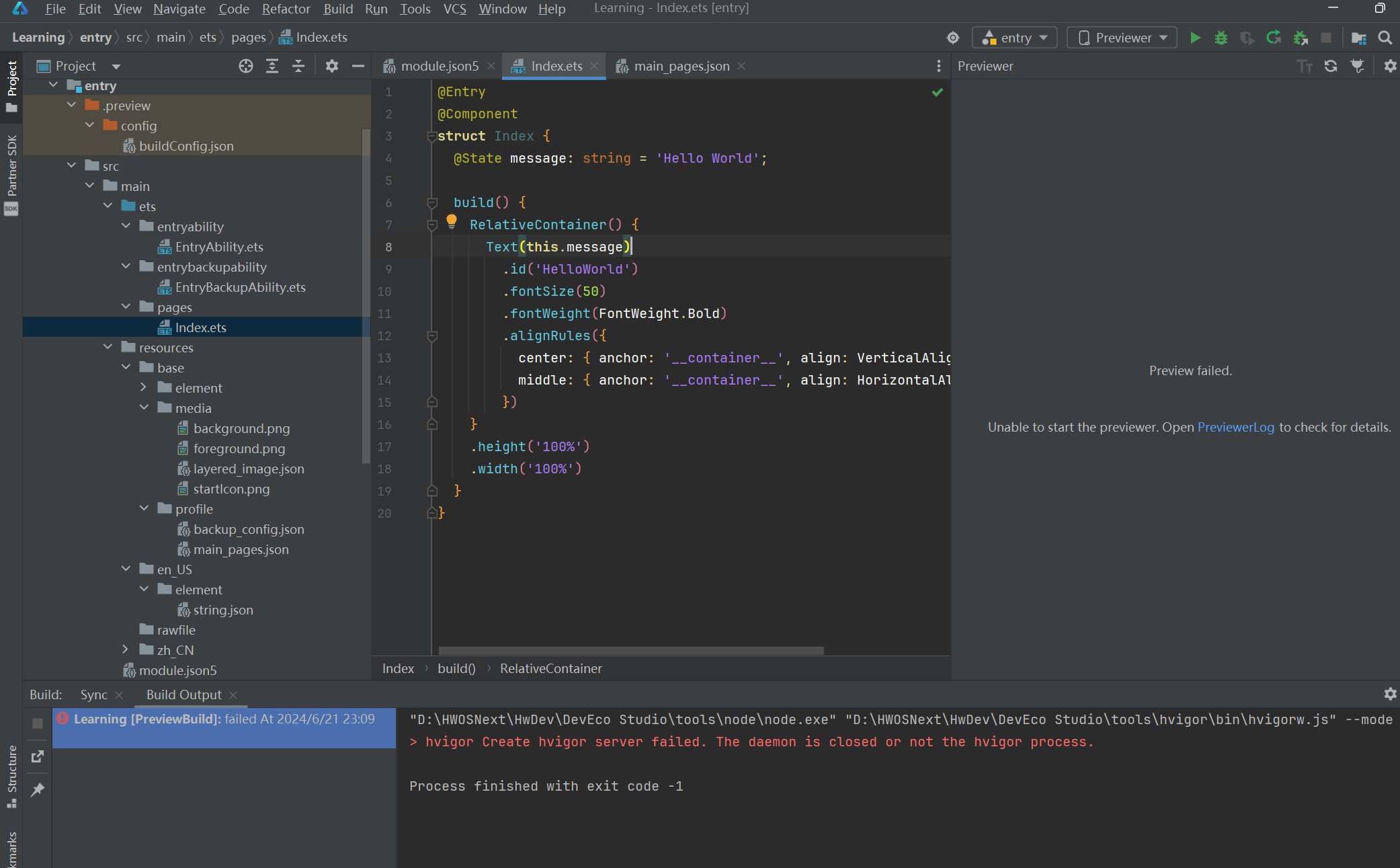Open the VCS menu
Image resolution: width=1400 pixels, height=868 pixels.
454,9
